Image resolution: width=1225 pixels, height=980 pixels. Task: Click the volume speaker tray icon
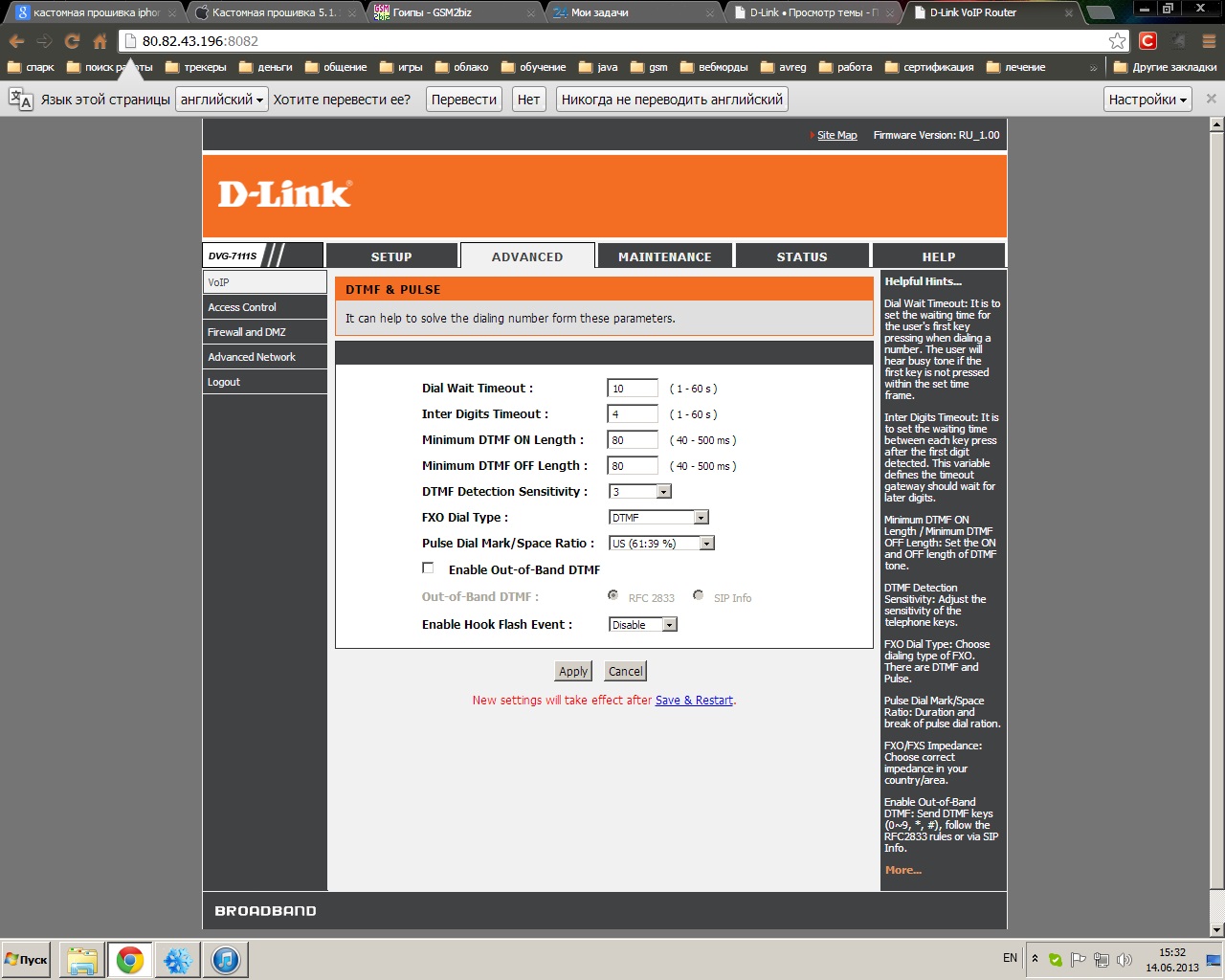click(x=1125, y=960)
